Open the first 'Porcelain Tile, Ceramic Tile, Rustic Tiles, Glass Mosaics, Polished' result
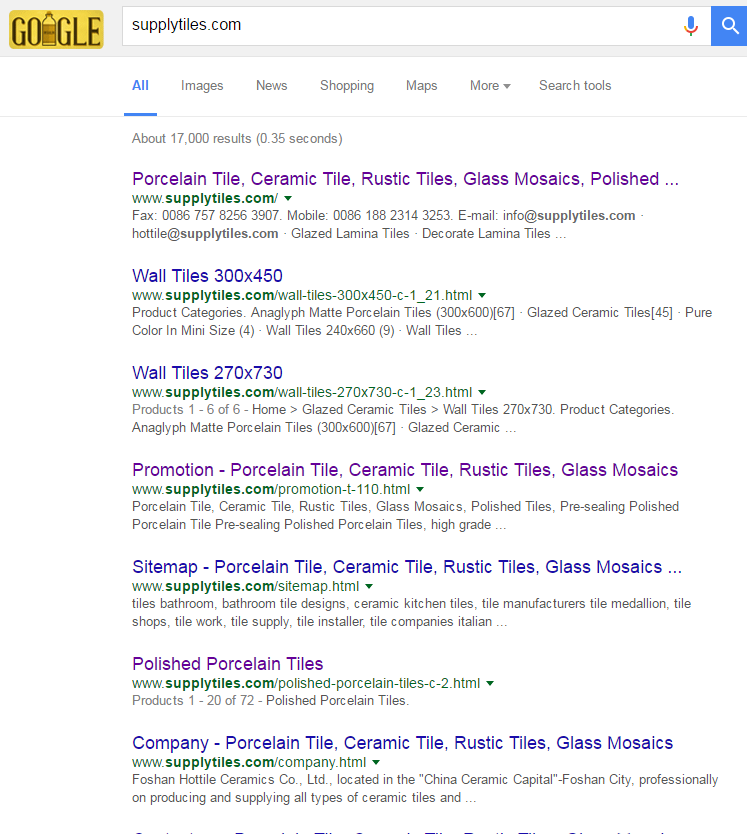 click(x=405, y=179)
